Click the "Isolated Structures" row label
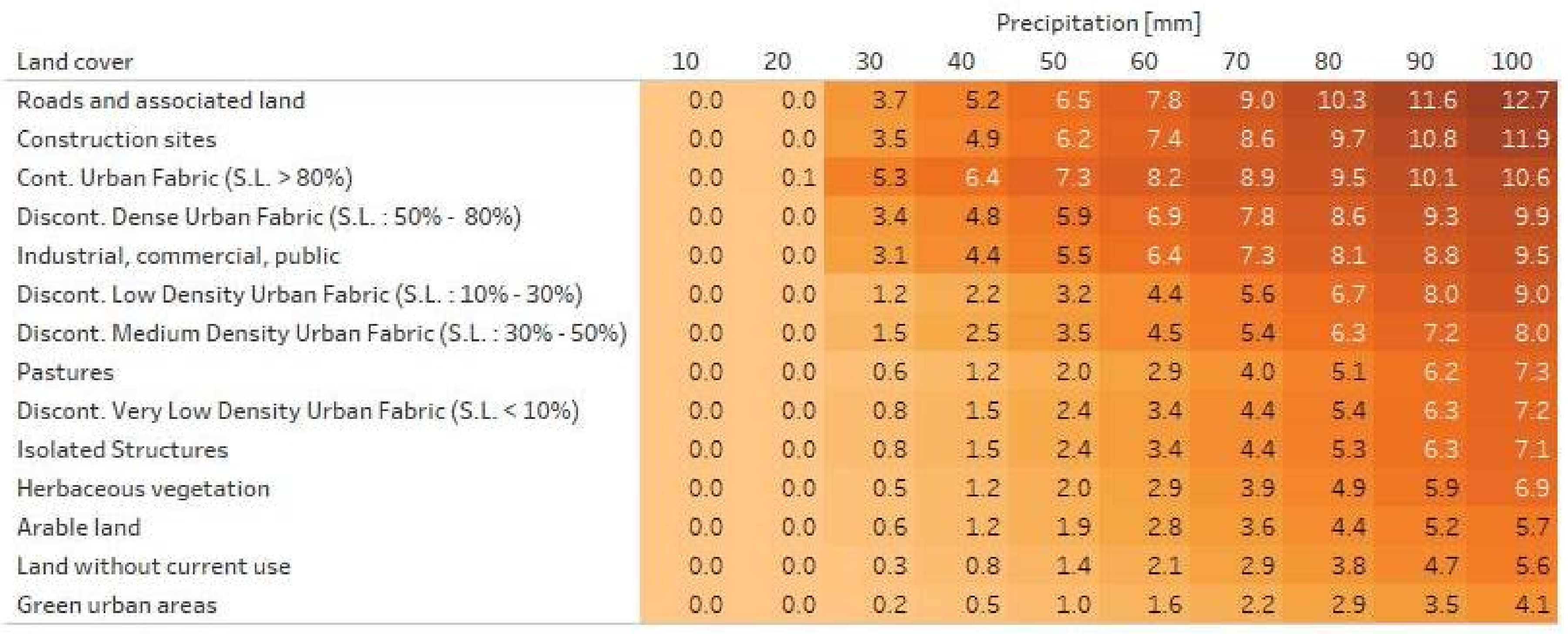Screen dimensions: 1568x634 (122, 450)
